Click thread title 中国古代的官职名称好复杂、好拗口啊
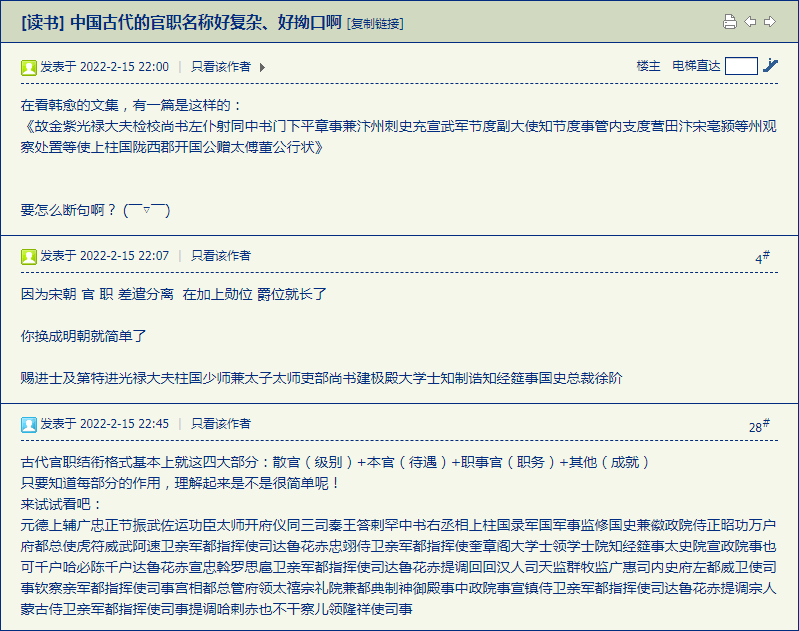 [x=206, y=23]
